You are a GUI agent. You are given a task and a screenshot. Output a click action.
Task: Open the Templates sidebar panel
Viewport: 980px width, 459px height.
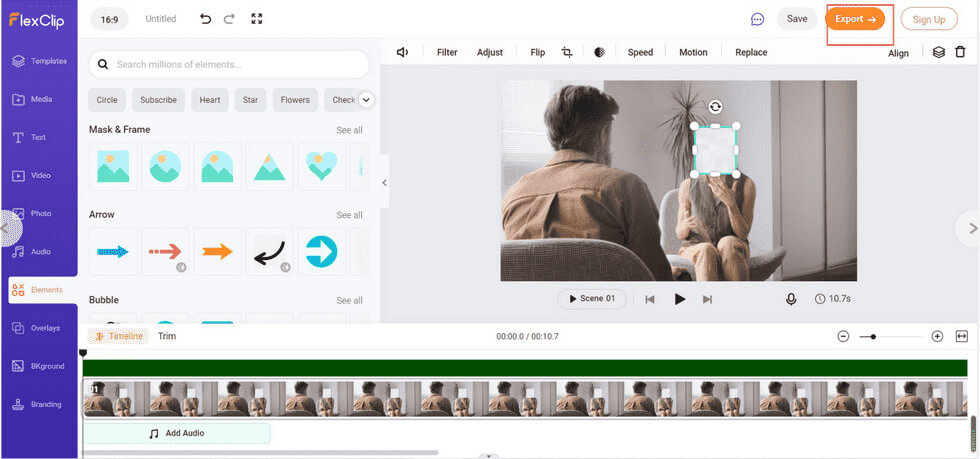click(x=39, y=61)
